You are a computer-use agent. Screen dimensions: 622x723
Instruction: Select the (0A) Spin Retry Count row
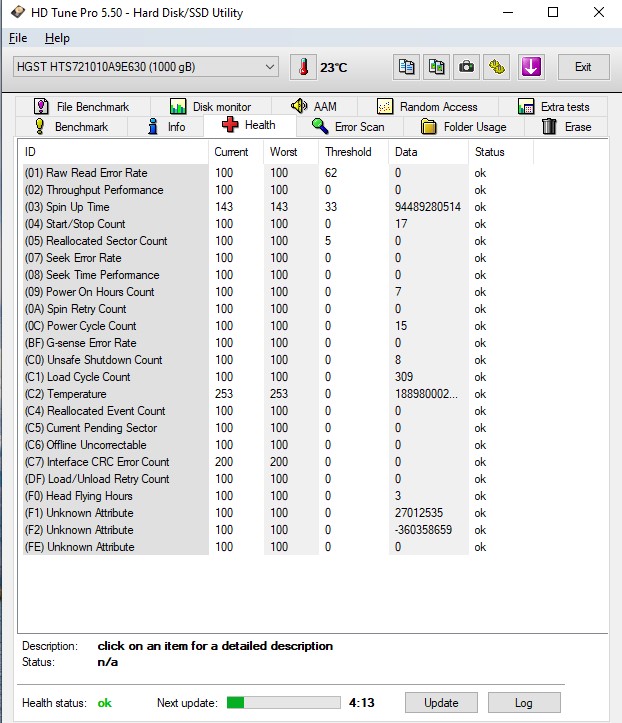point(278,309)
